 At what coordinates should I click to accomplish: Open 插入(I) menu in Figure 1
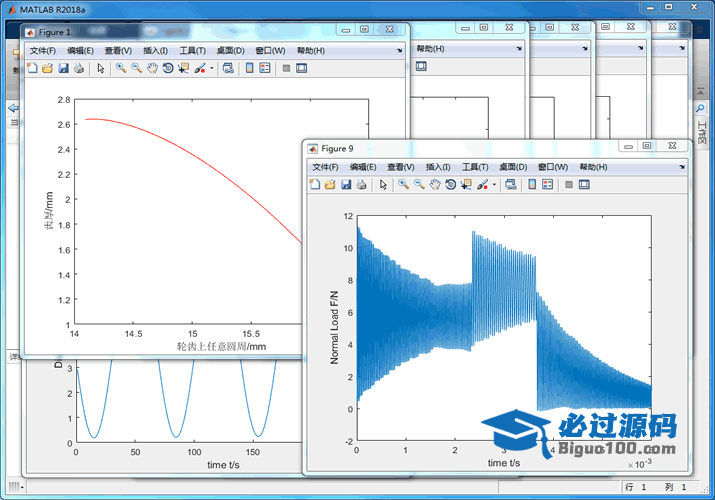155,50
